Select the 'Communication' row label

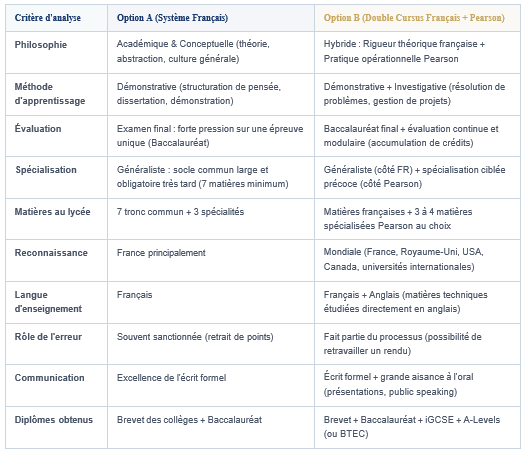[x=49, y=377]
